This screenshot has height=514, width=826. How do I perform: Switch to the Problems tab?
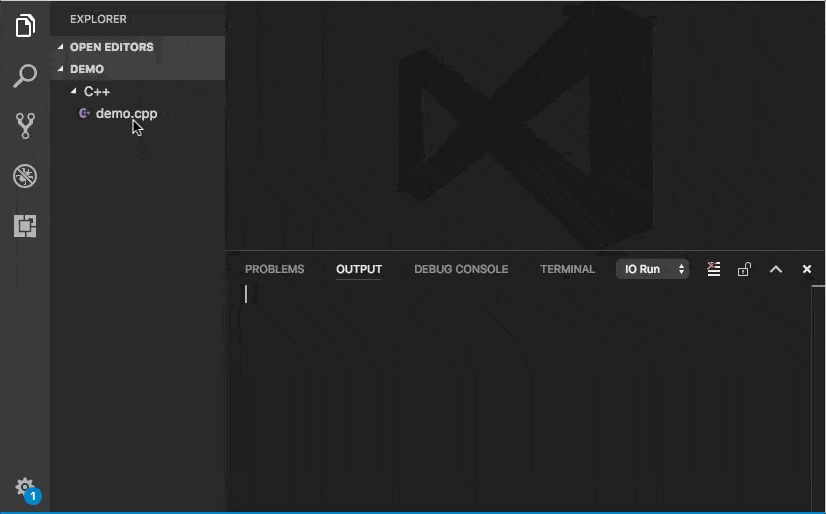pyautogui.click(x=274, y=269)
